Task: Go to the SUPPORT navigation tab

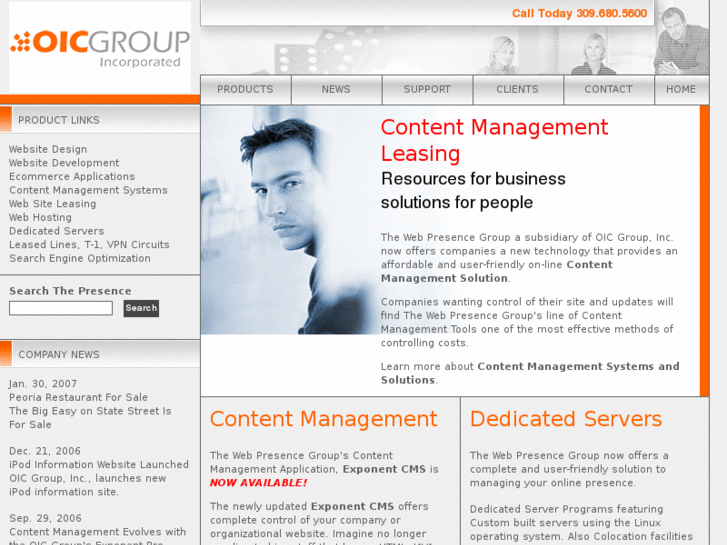Action: (x=427, y=90)
